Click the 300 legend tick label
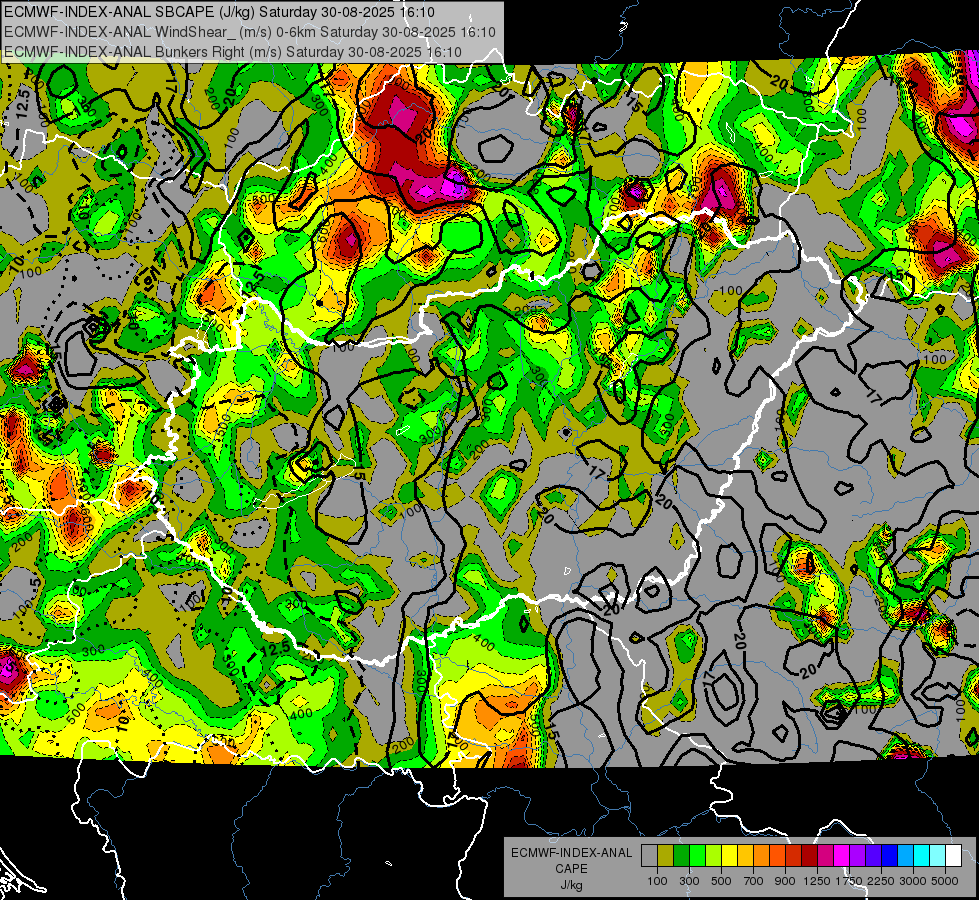979x900 pixels. coord(689,881)
